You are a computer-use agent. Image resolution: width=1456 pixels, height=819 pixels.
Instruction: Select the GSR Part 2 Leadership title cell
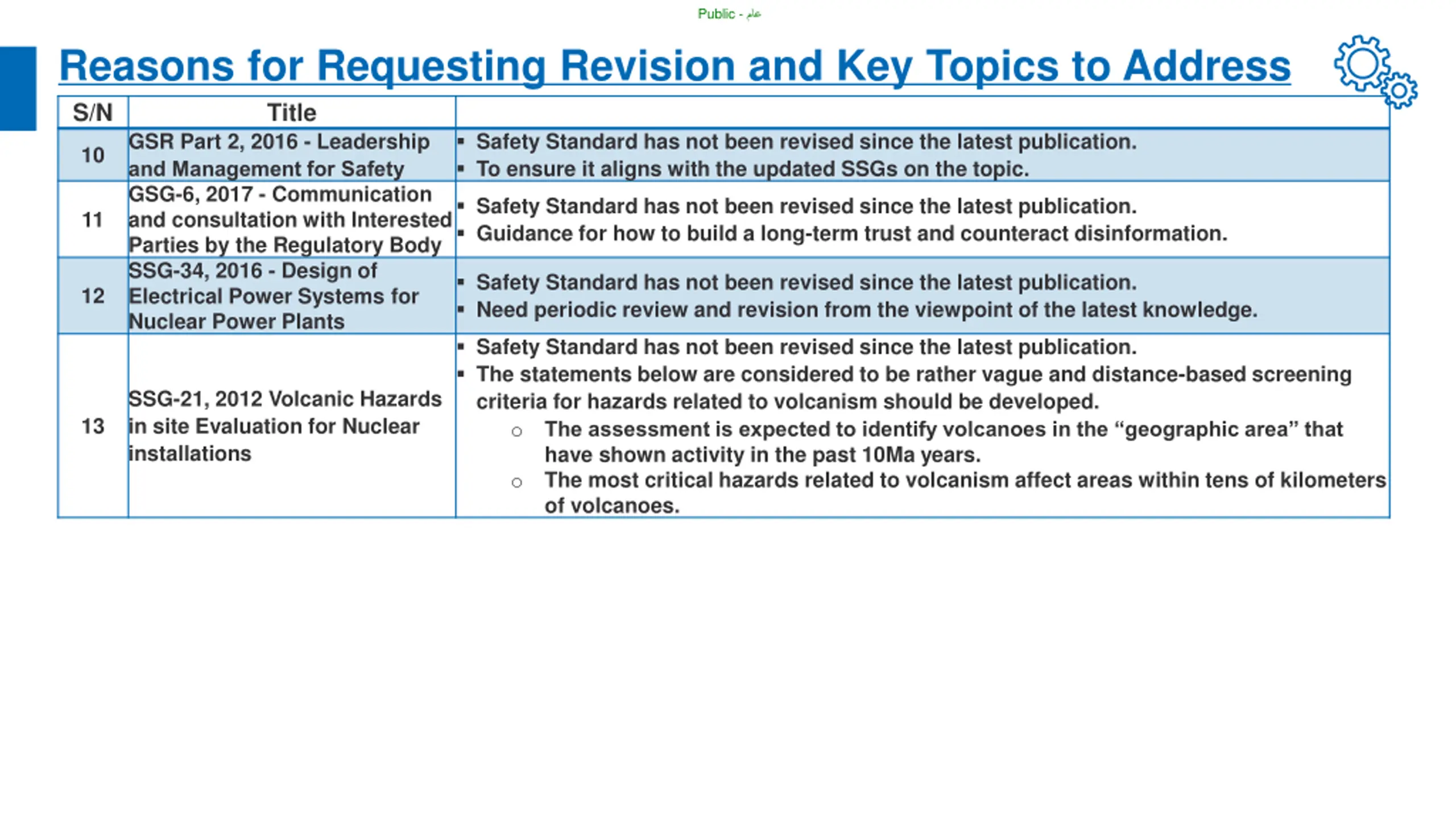point(292,155)
